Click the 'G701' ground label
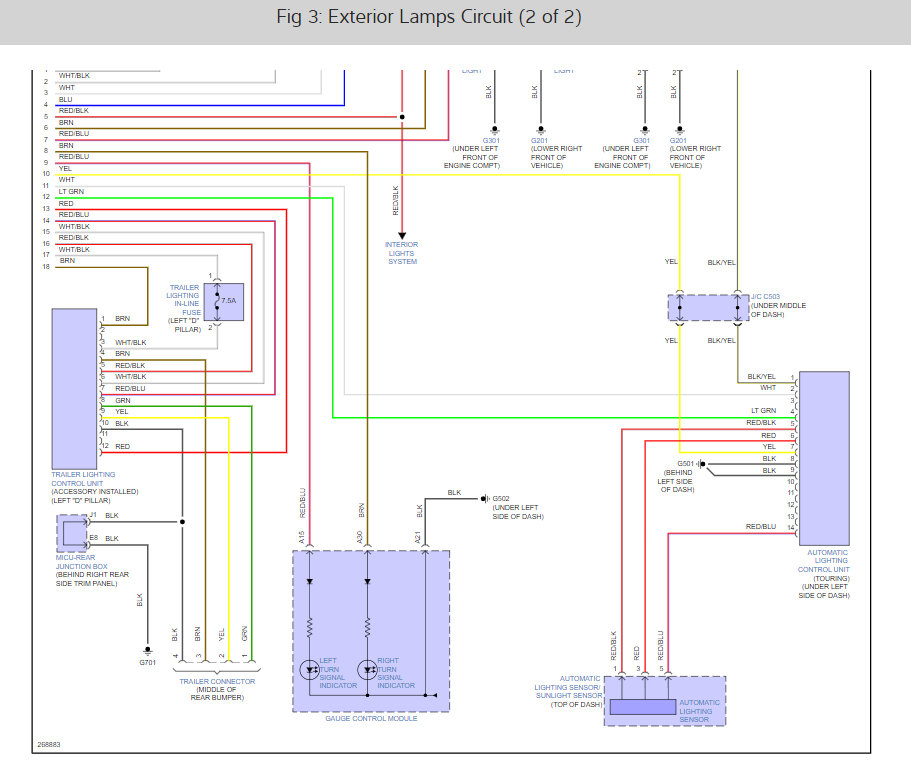The height and width of the screenshot is (776, 911). point(148,662)
